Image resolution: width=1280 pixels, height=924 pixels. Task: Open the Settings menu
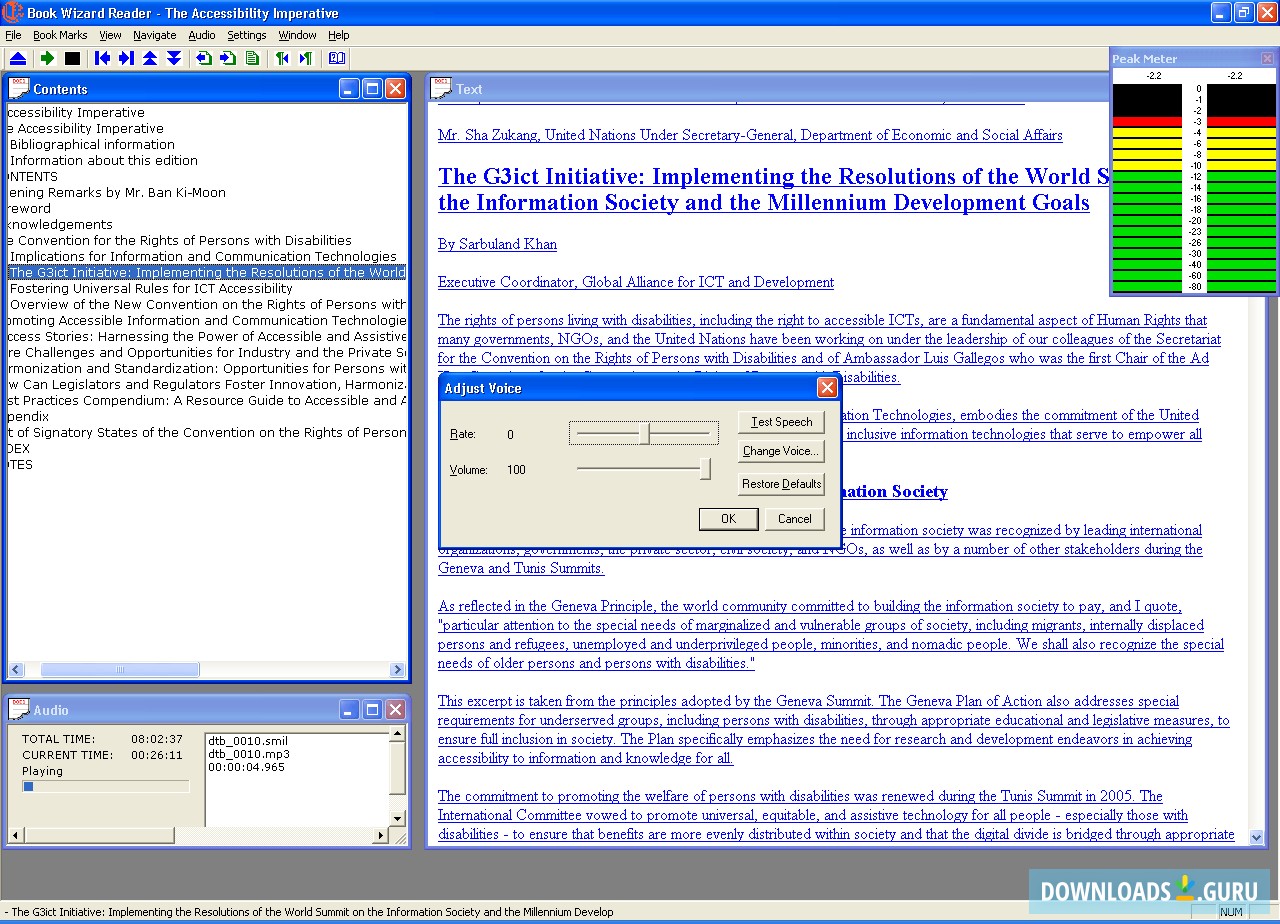click(x=247, y=35)
